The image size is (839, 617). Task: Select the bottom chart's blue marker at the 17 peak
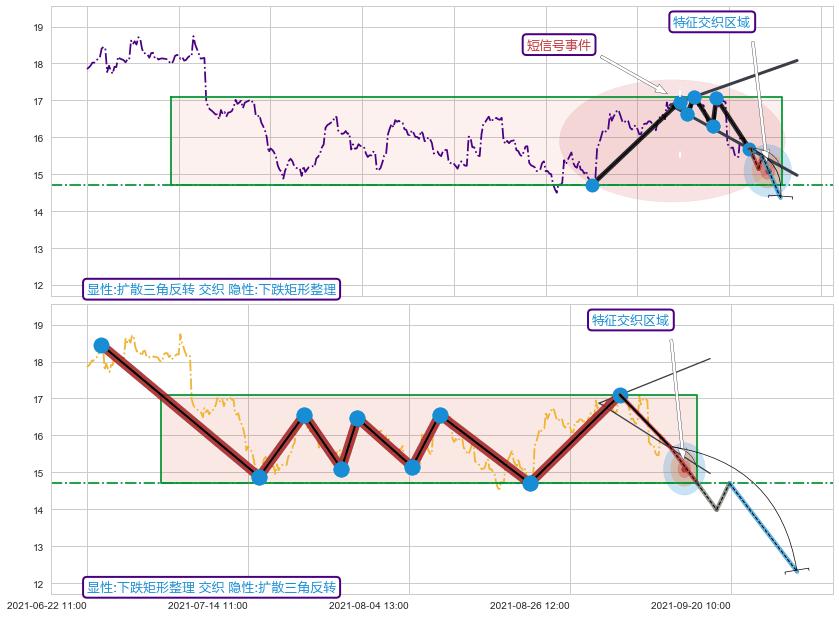[x=620, y=396]
